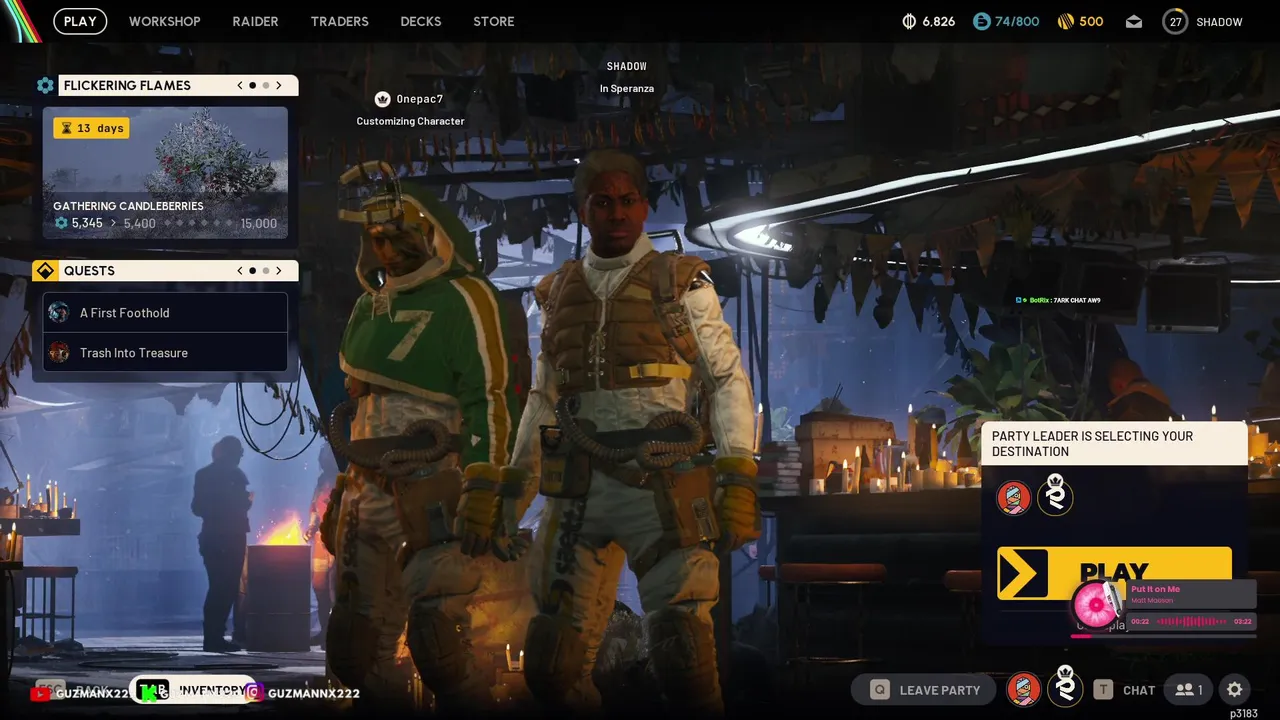
Task: Click the LEAVE PARTY button
Action: click(x=923, y=690)
